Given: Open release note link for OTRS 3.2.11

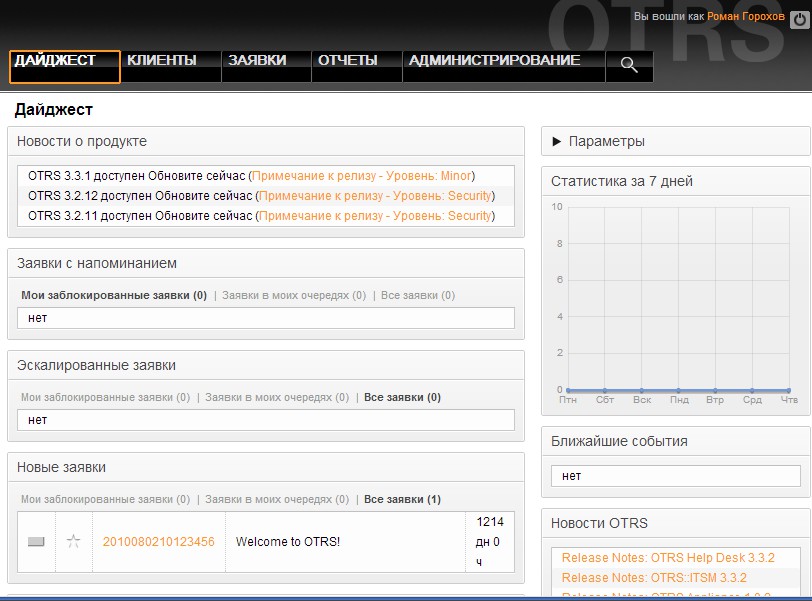Looking at the screenshot, I should (x=375, y=215).
